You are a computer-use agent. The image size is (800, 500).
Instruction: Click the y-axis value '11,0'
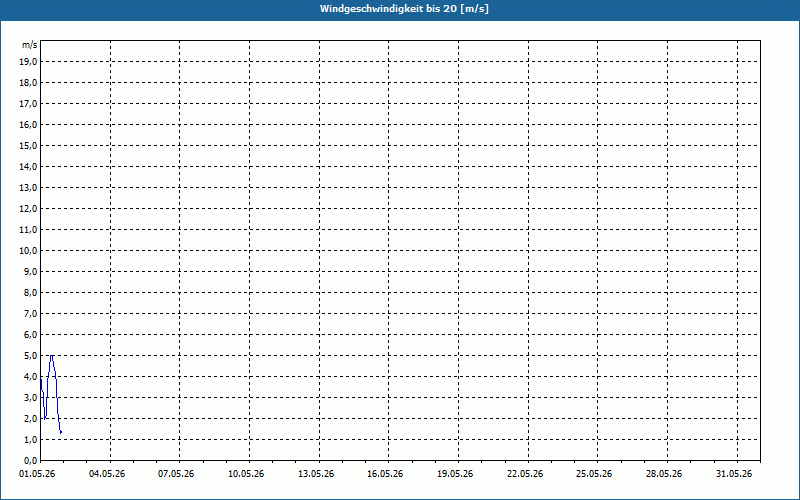click(28, 230)
